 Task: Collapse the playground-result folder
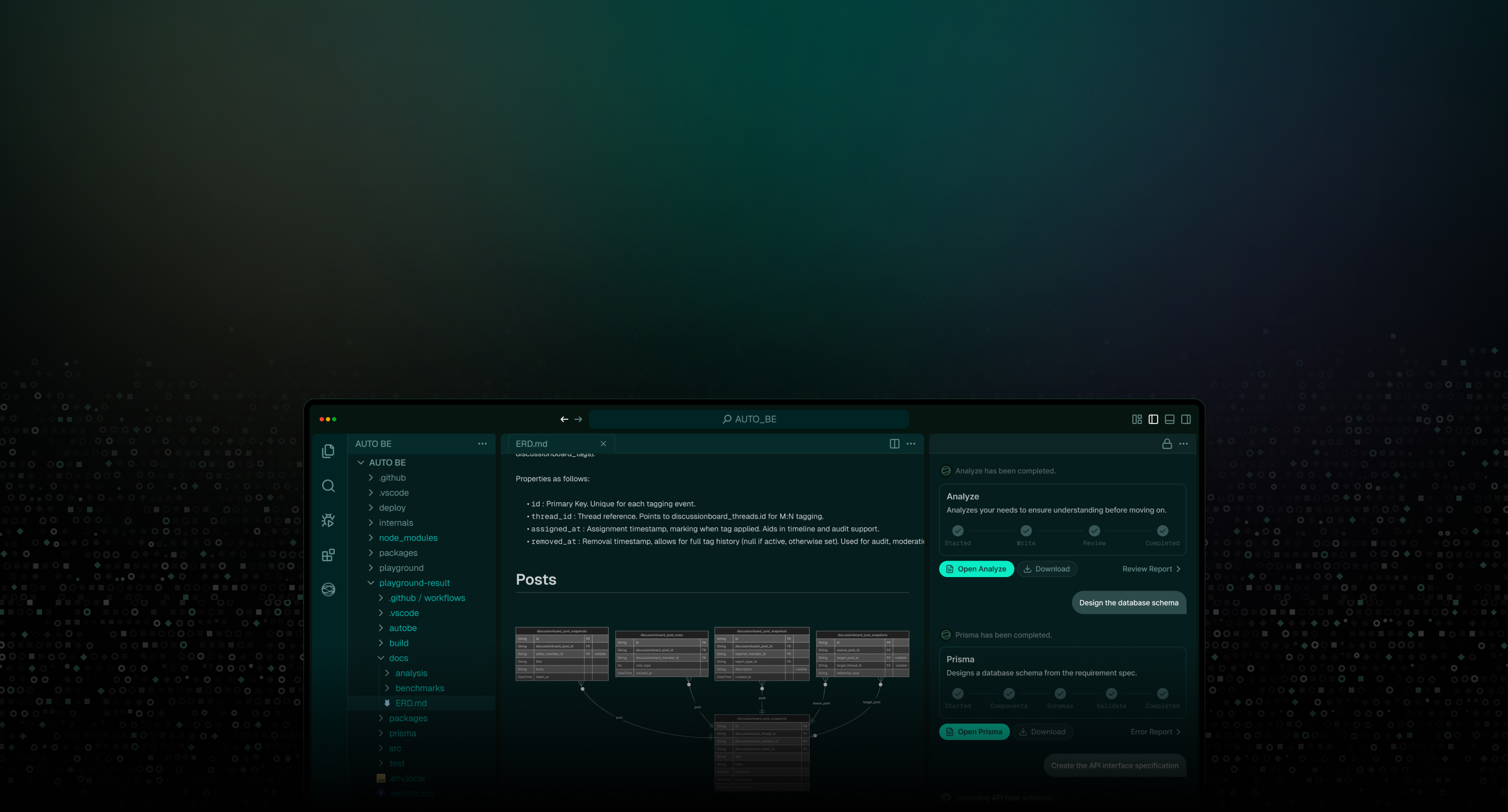pyautogui.click(x=414, y=582)
